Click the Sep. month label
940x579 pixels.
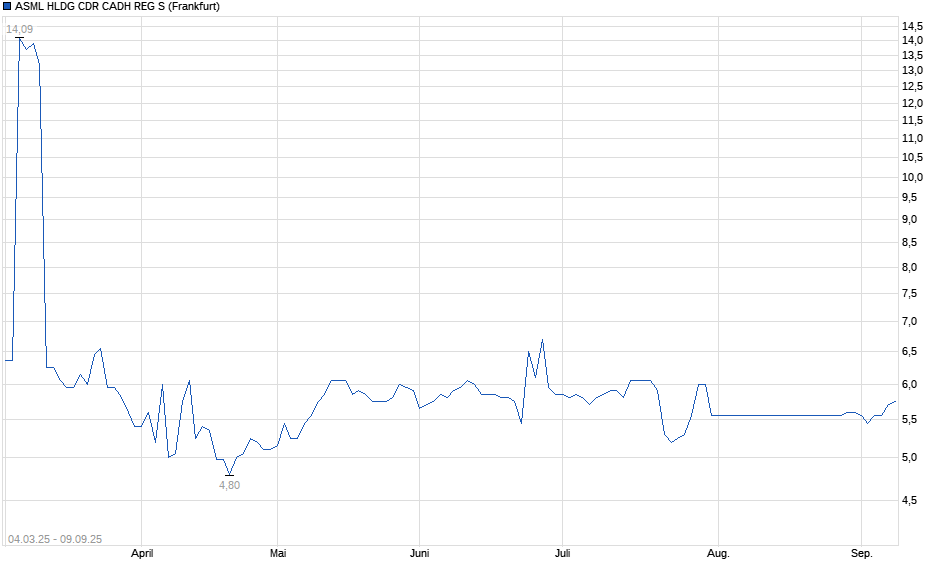(x=861, y=553)
